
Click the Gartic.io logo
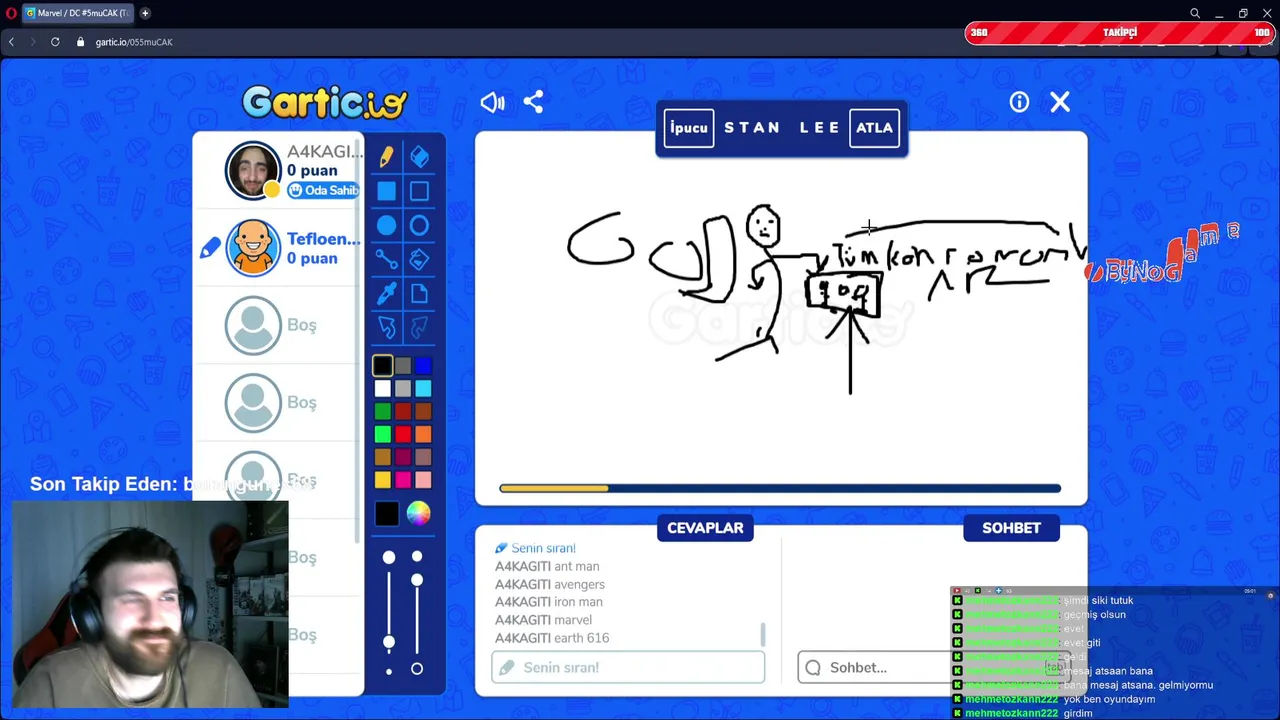click(324, 102)
